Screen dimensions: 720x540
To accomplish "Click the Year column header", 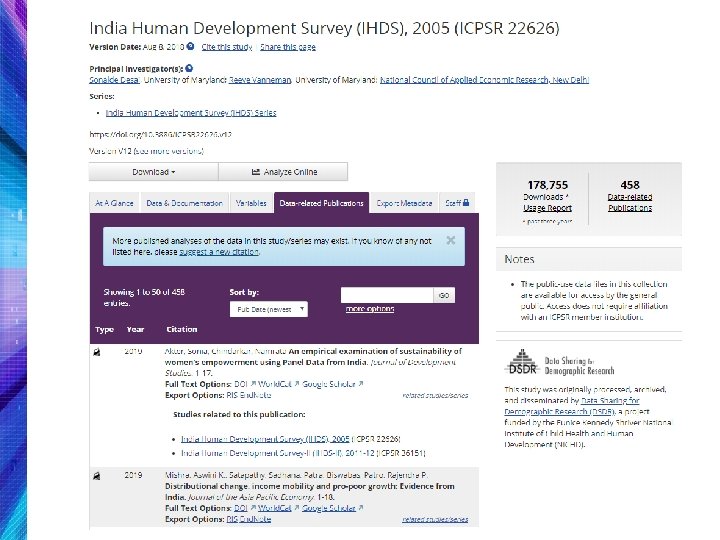I will coord(135,329).
